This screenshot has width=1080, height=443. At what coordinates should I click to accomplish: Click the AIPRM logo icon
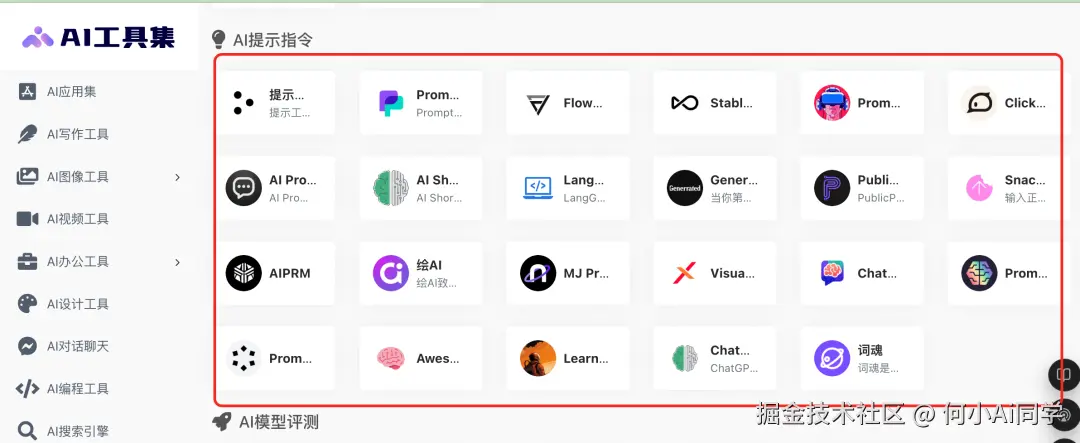click(x=244, y=273)
